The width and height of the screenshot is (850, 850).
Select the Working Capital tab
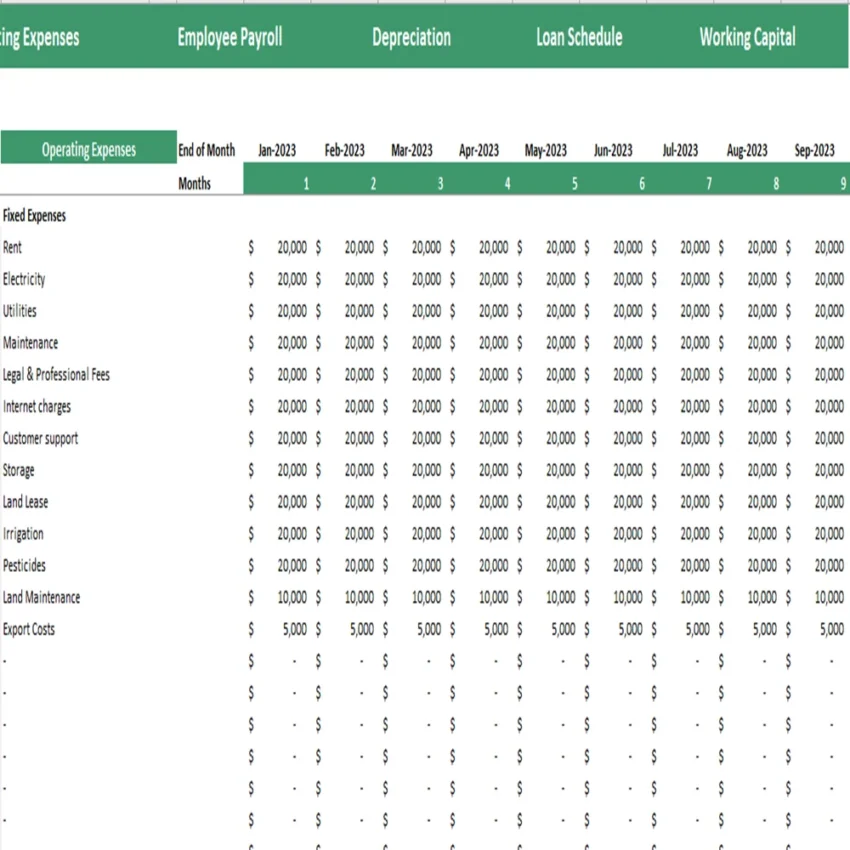click(x=746, y=38)
